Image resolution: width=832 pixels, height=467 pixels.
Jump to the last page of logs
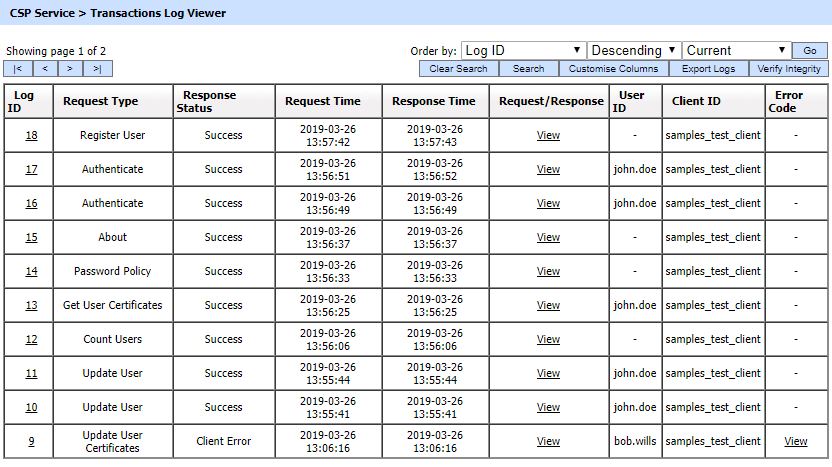[98, 69]
